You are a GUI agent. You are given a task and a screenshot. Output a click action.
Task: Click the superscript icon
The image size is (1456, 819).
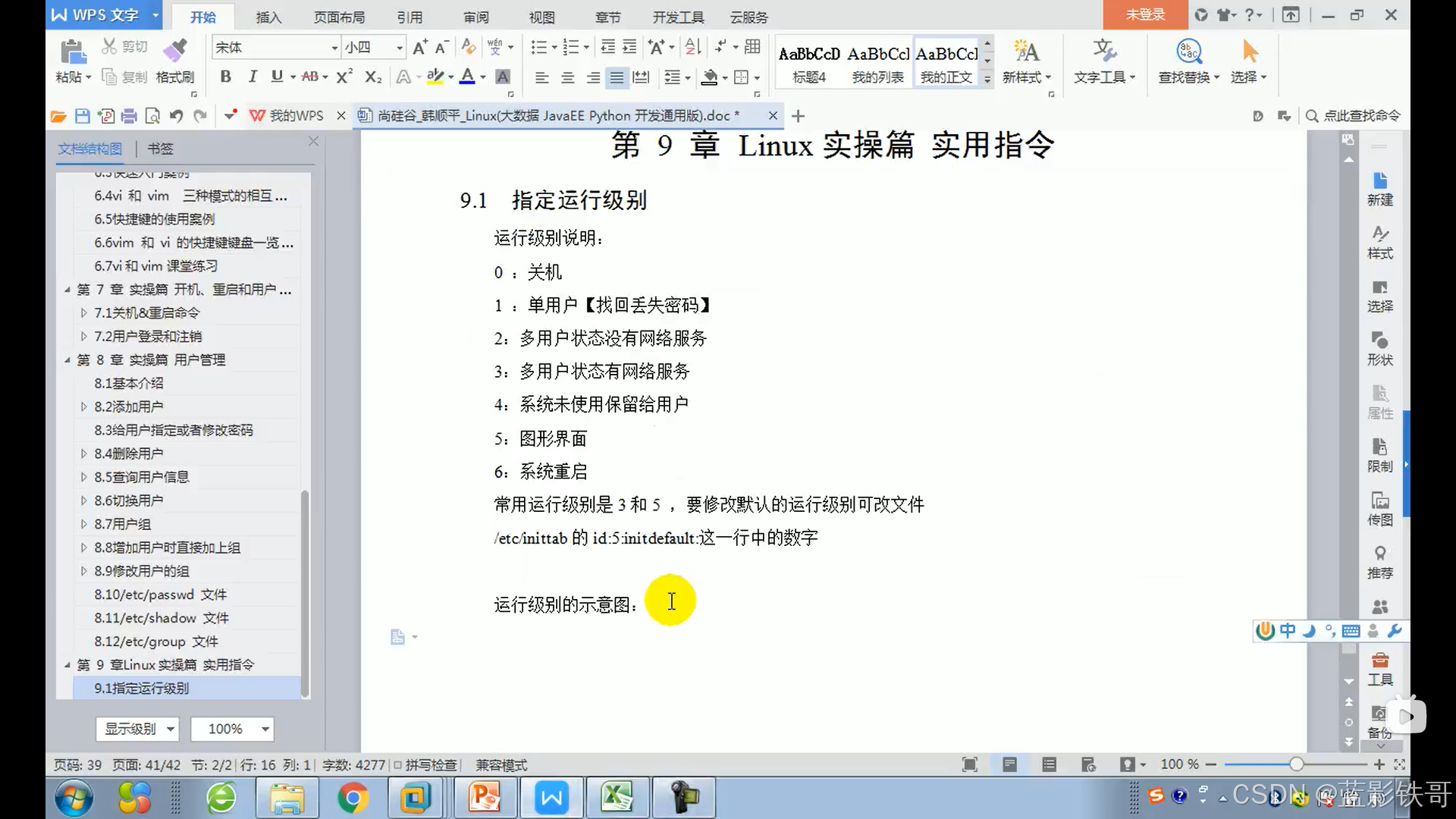344,77
